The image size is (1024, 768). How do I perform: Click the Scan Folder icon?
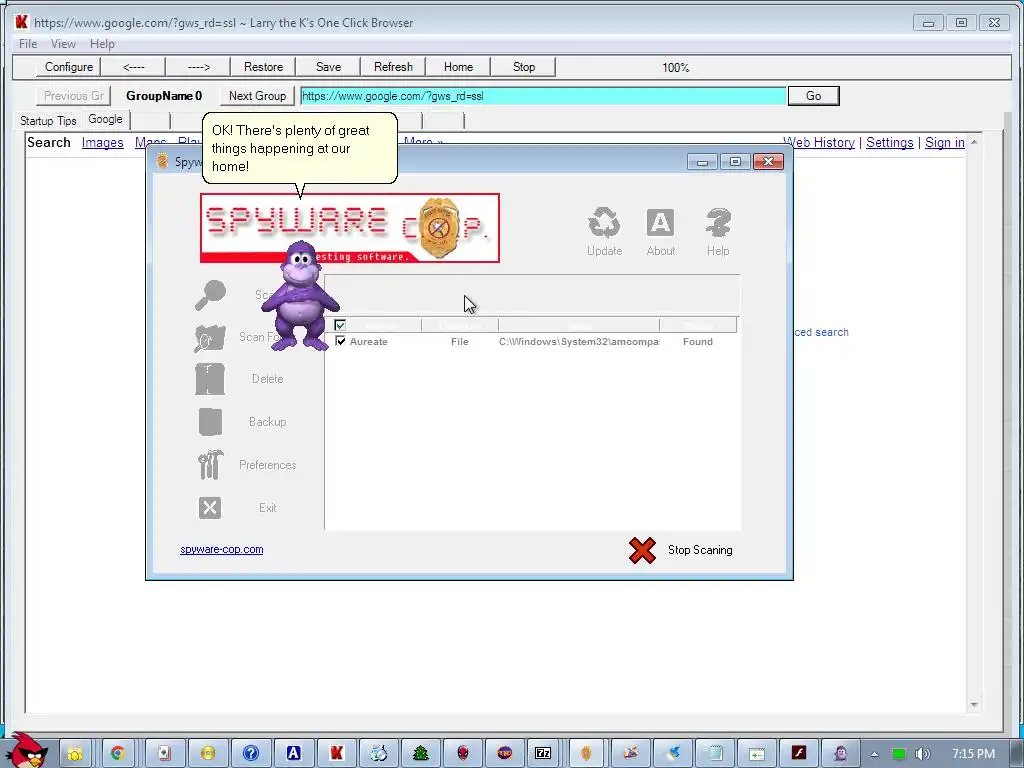210,338
